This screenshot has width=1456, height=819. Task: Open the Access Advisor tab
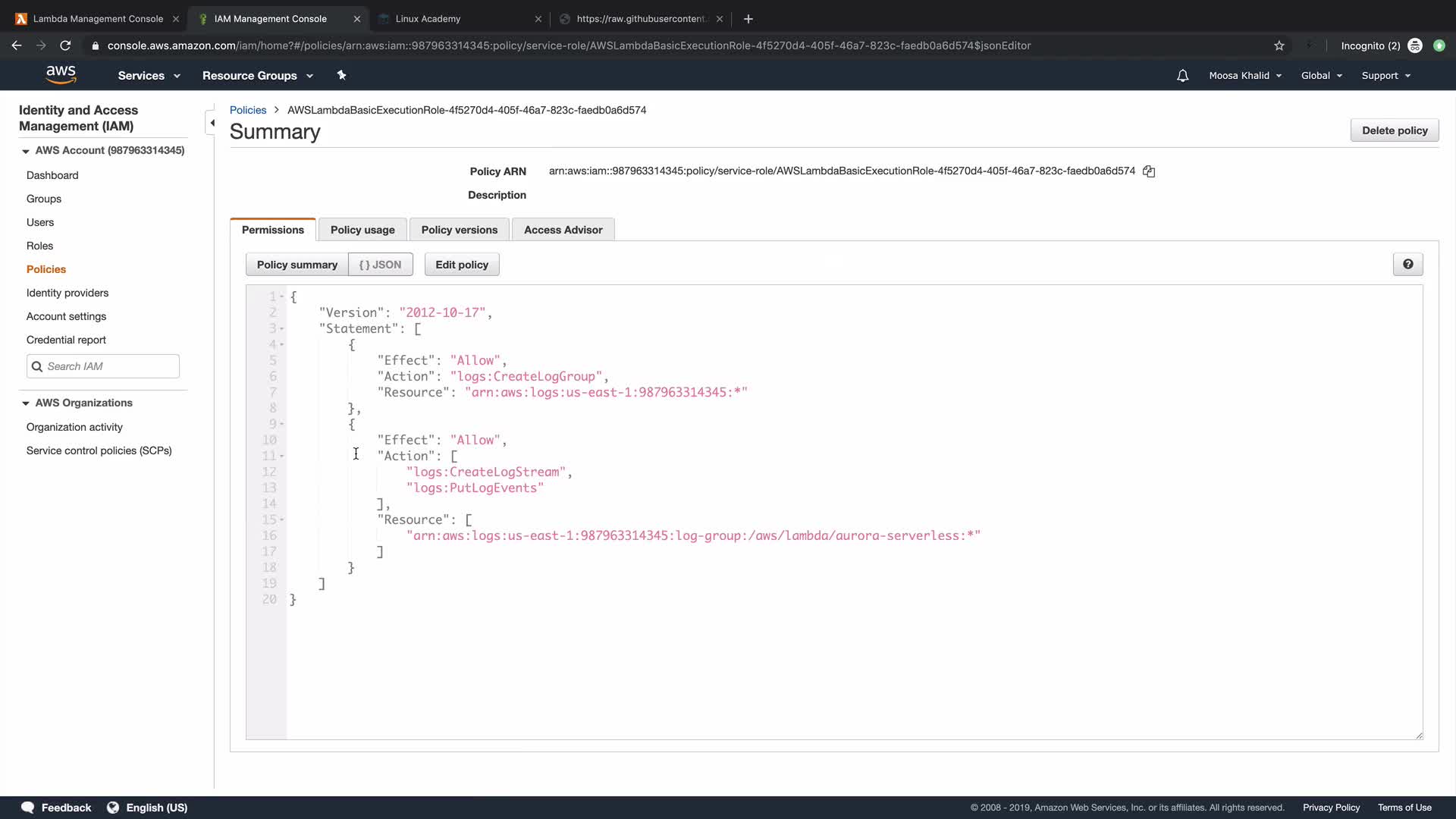[x=563, y=230]
